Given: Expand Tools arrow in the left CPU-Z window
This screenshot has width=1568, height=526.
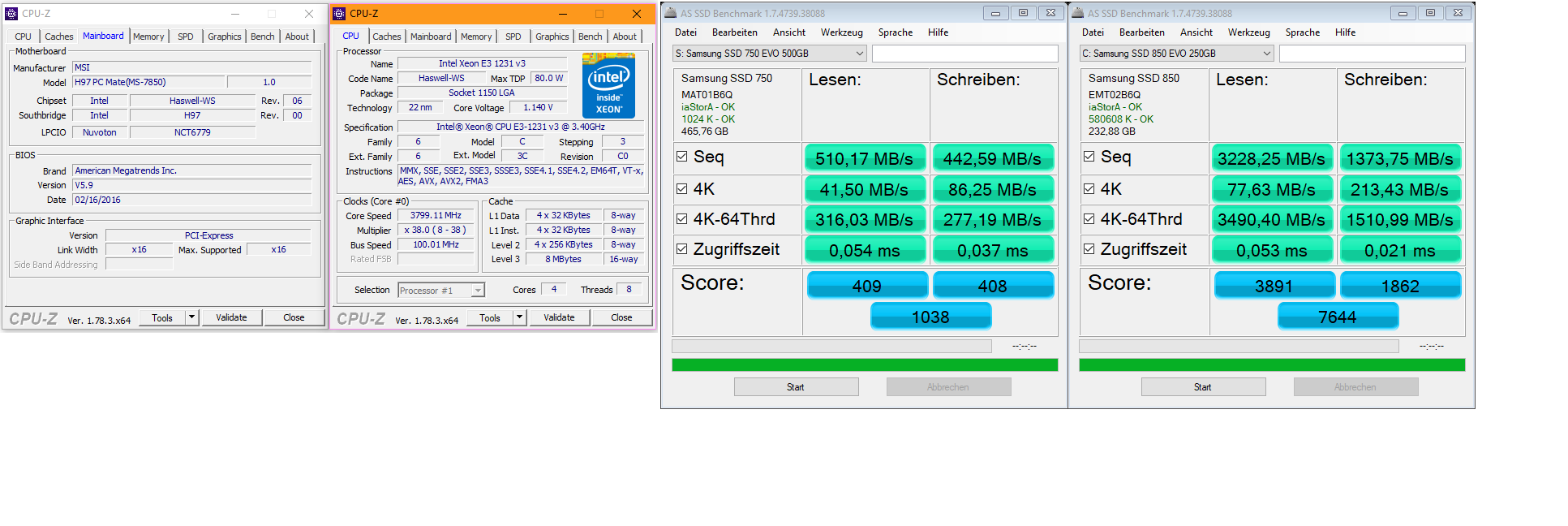Looking at the screenshot, I should tap(192, 317).
